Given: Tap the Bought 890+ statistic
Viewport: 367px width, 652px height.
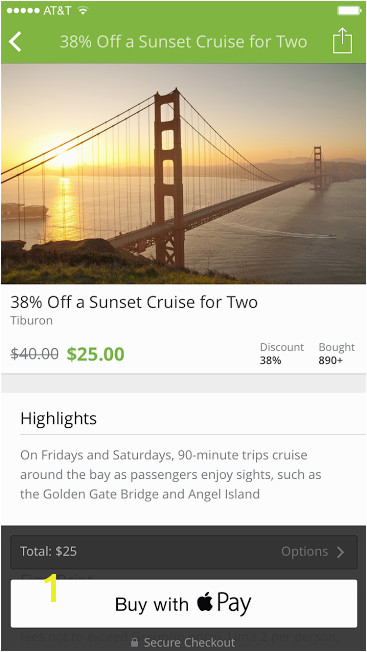Looking at the screenshot, I should coord(337,353).
